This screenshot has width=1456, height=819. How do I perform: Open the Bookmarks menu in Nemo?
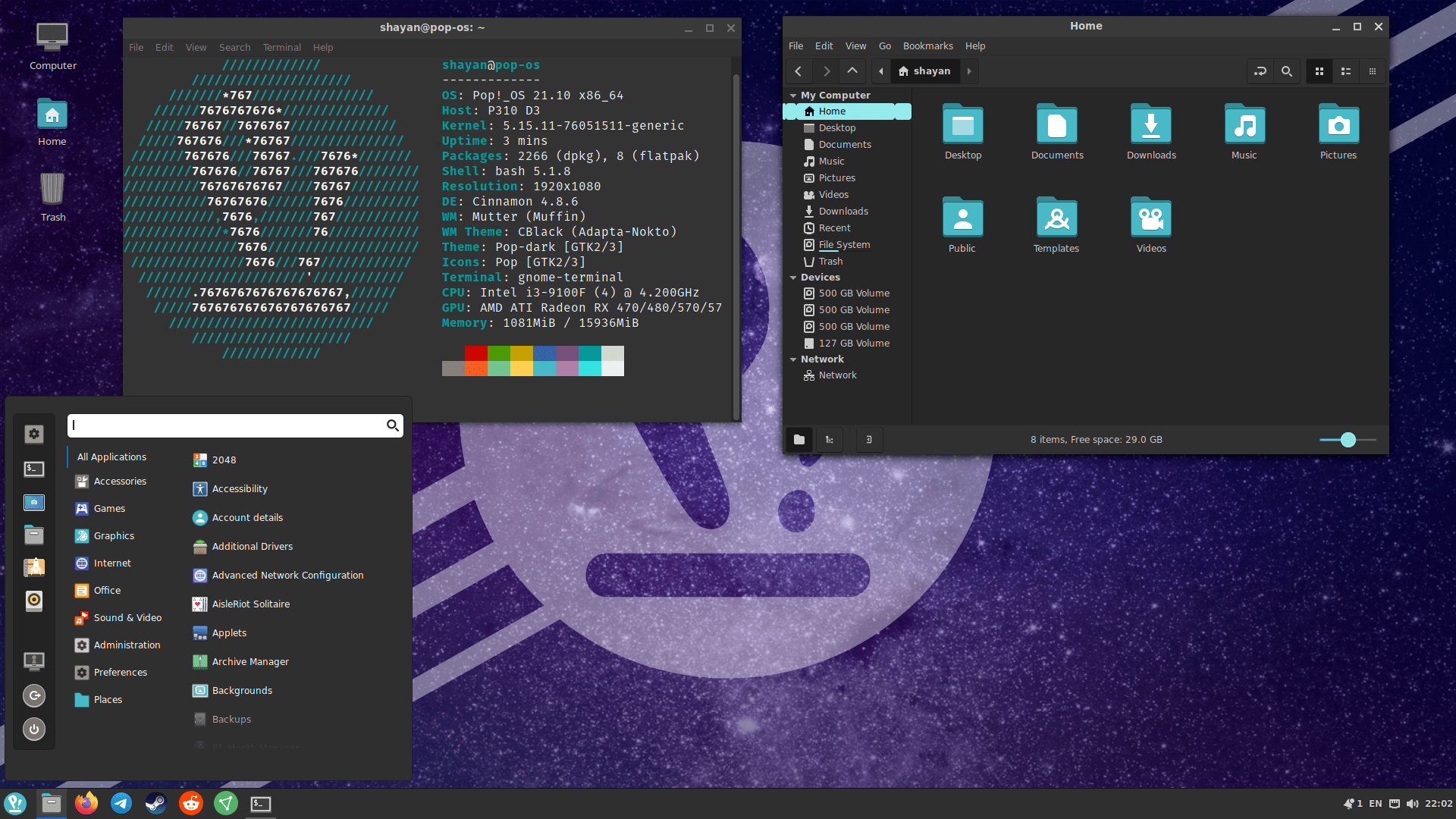click(x=927, y=45)
